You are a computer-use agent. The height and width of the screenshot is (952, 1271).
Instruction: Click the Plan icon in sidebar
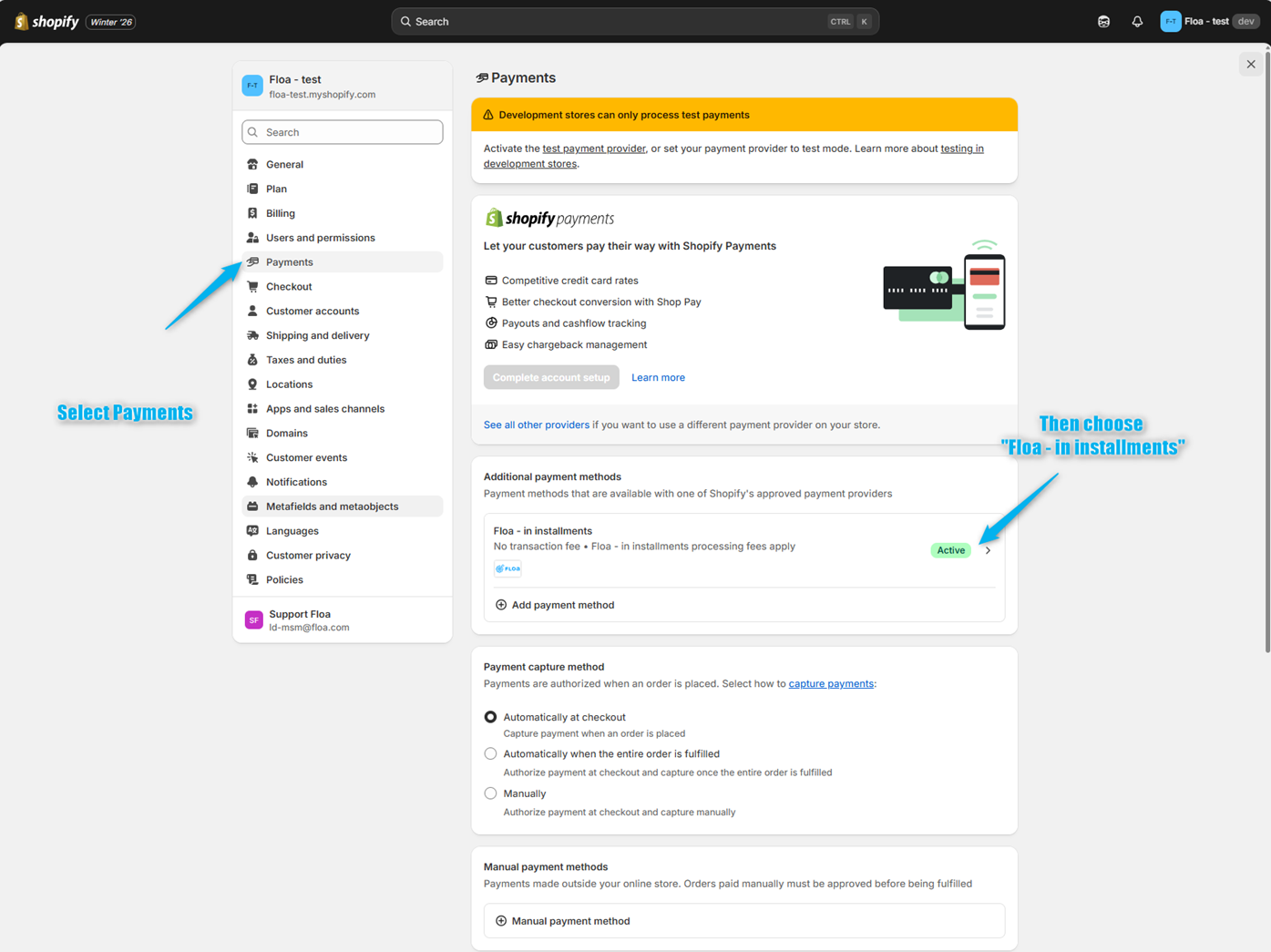point(252,189)
